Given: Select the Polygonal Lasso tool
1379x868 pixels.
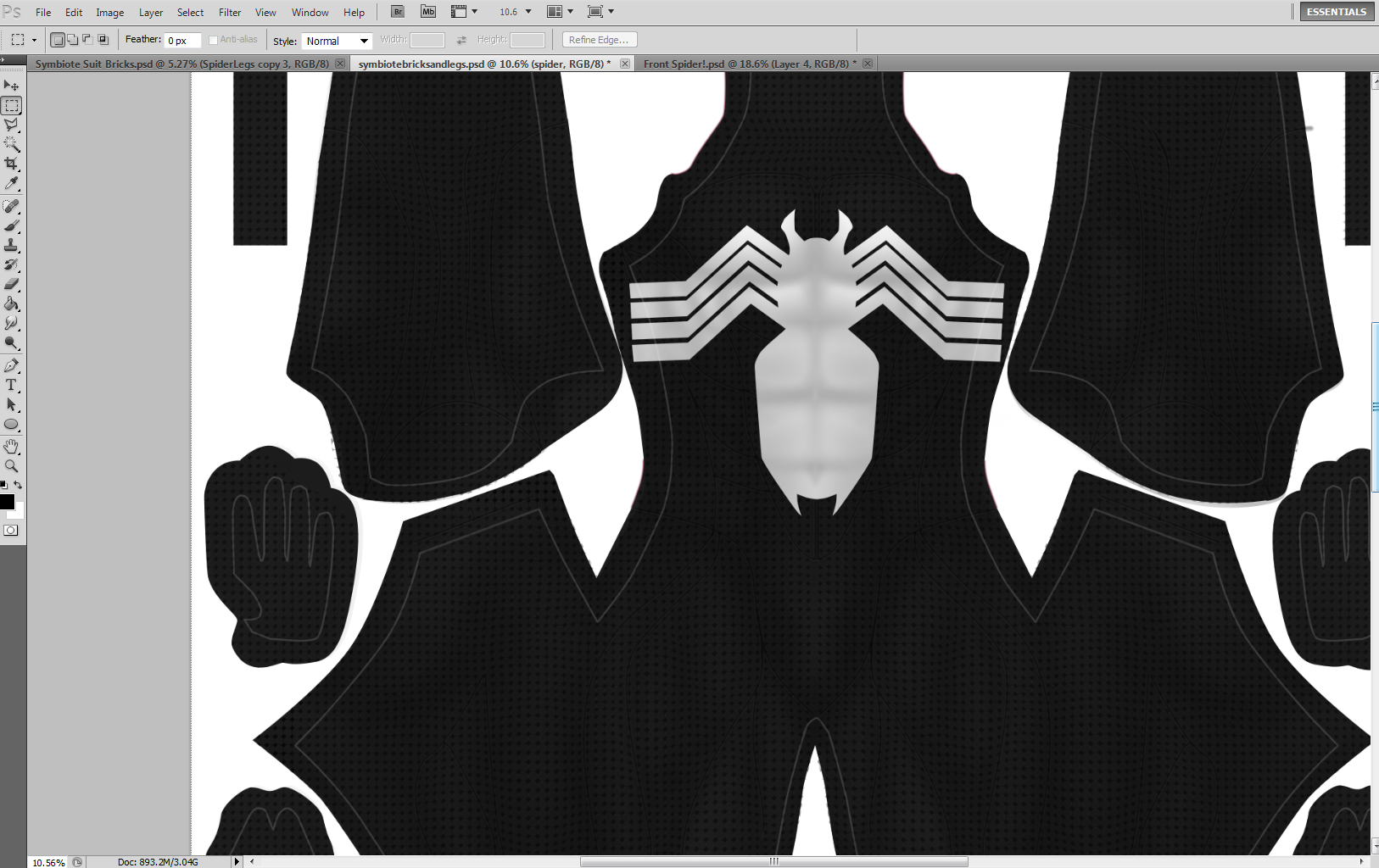Looking at the screenshot, I should click(x=12, y=125).
